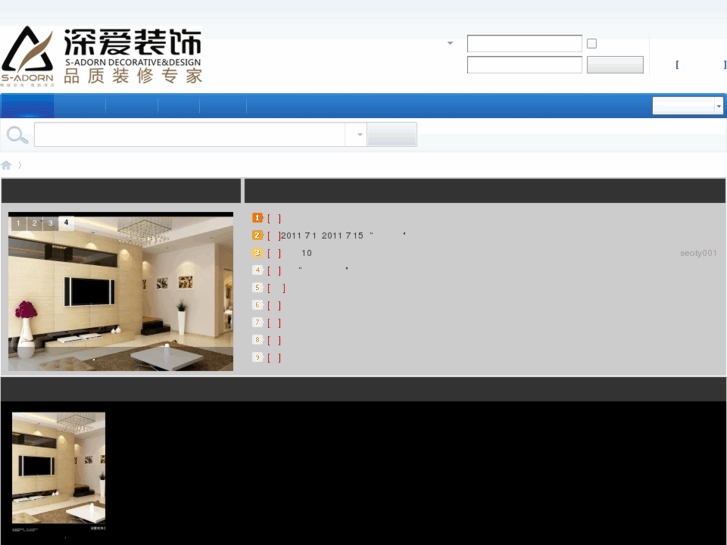Screen dimensions: 727x545
Task: Click the search button next to the search box
Action: click(x=392, y=135)
